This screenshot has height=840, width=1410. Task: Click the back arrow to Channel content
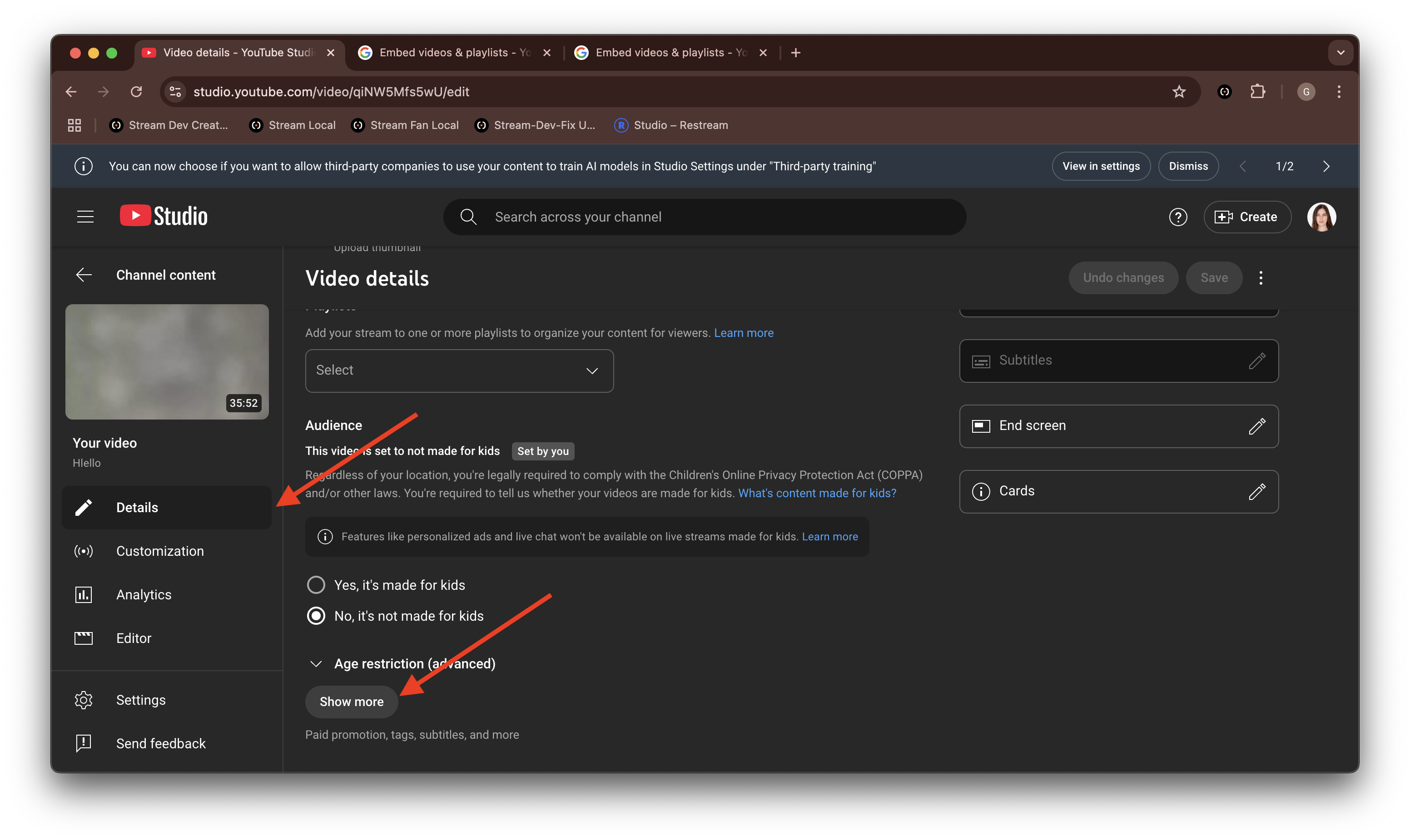(x=84, y=275)
